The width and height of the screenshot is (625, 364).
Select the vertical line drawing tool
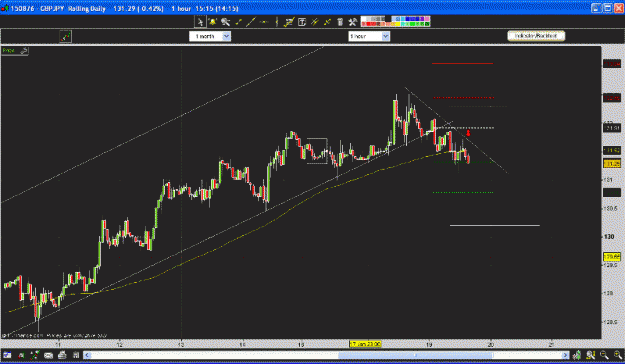point(276,22)
